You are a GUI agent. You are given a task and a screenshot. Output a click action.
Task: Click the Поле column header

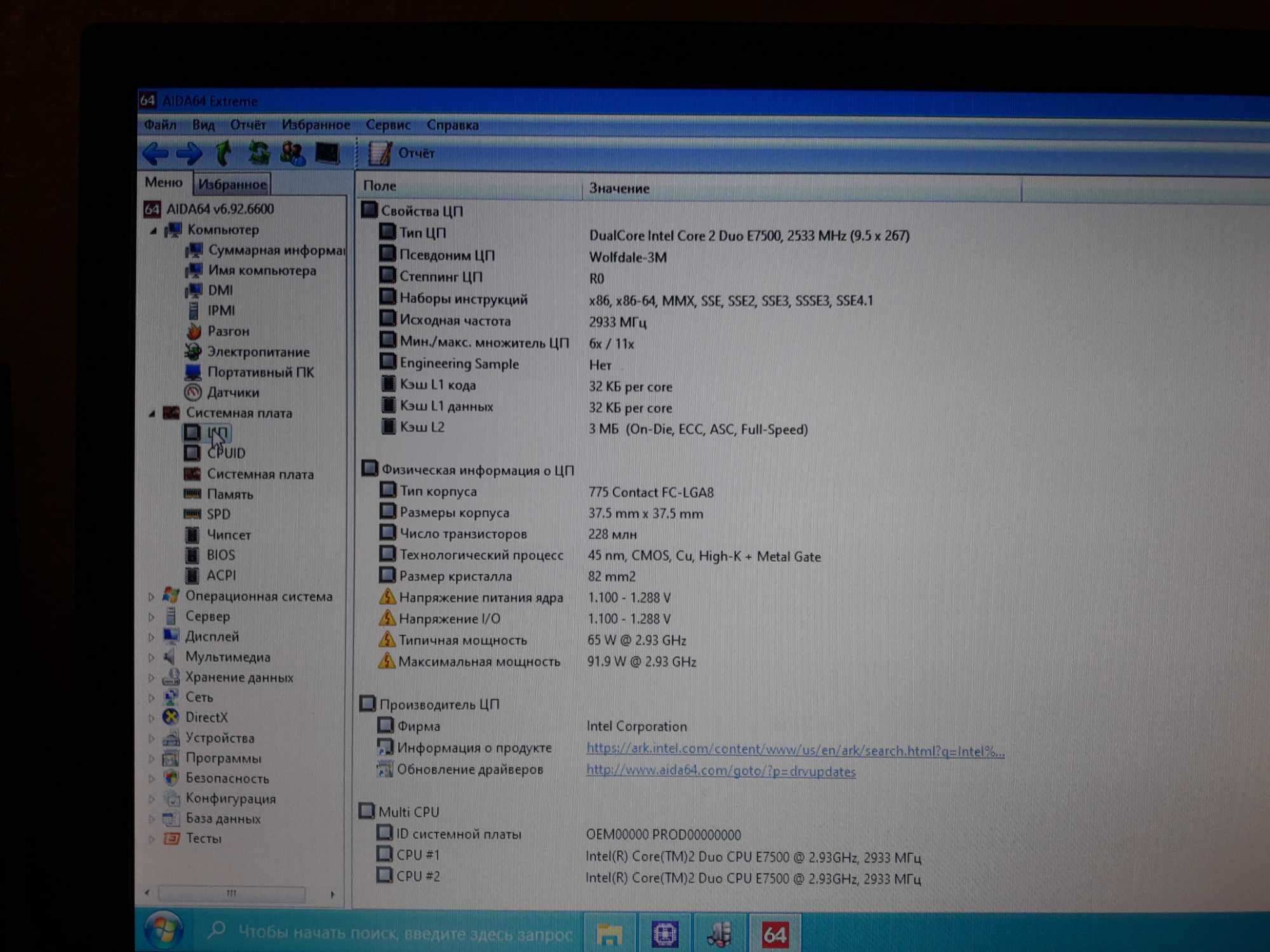point(469,186)
